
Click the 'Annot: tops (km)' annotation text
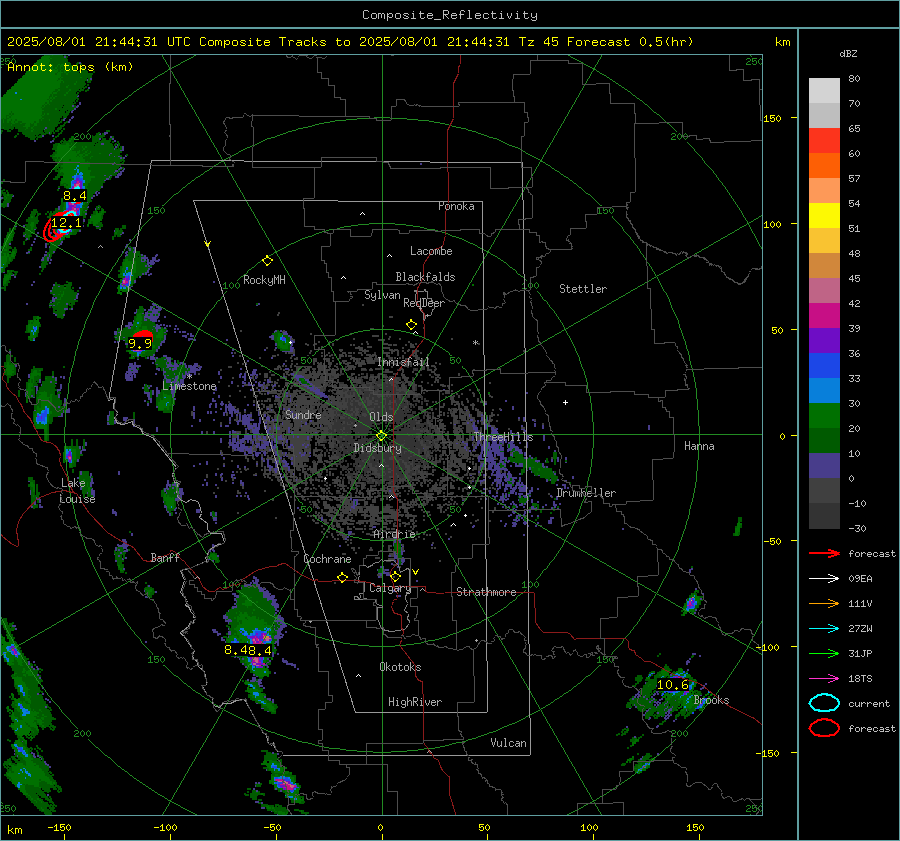click(x=70, y=67)
